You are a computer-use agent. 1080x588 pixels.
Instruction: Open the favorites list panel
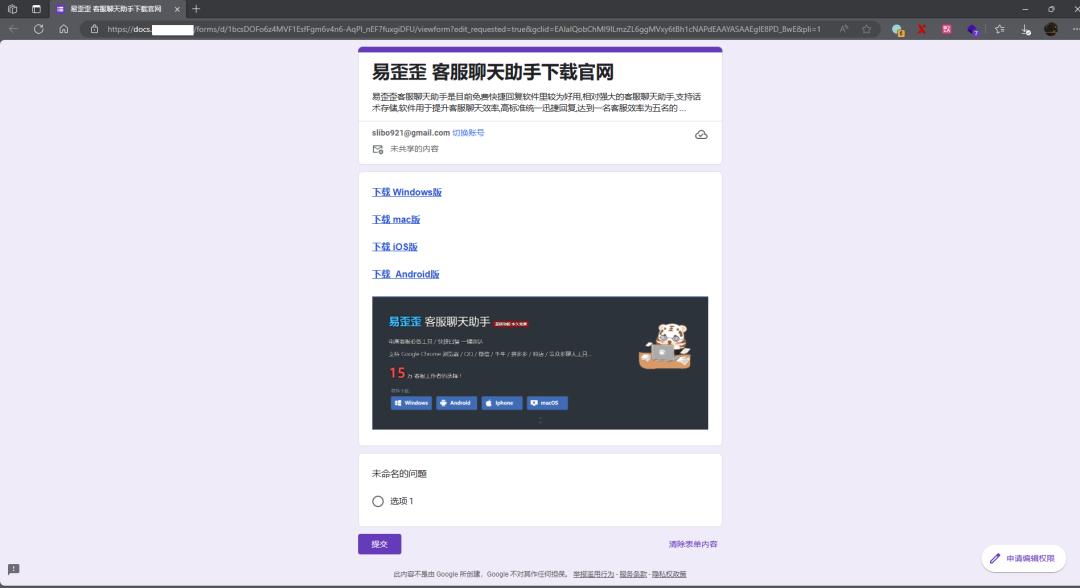click(999, 29)
